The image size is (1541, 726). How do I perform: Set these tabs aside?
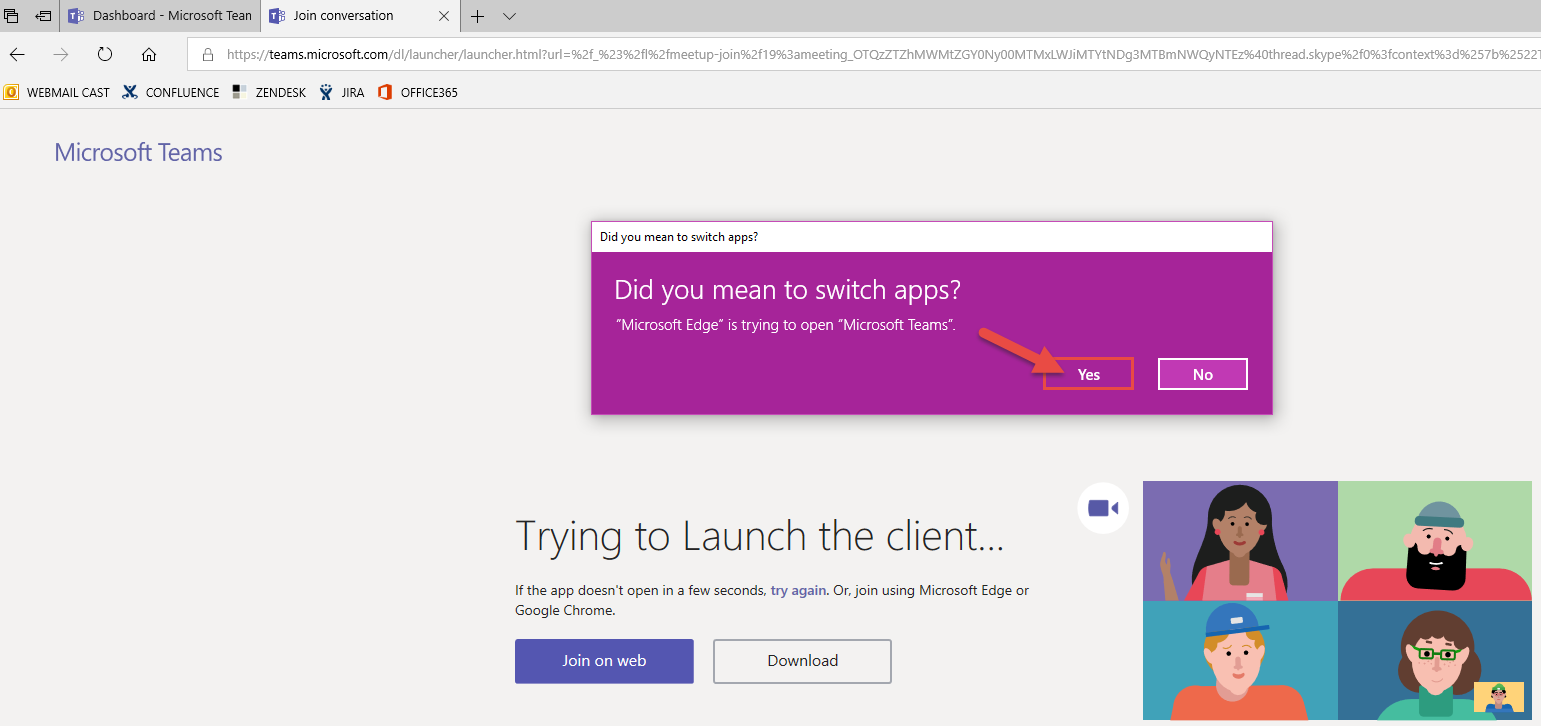click(x=43, y=16)
